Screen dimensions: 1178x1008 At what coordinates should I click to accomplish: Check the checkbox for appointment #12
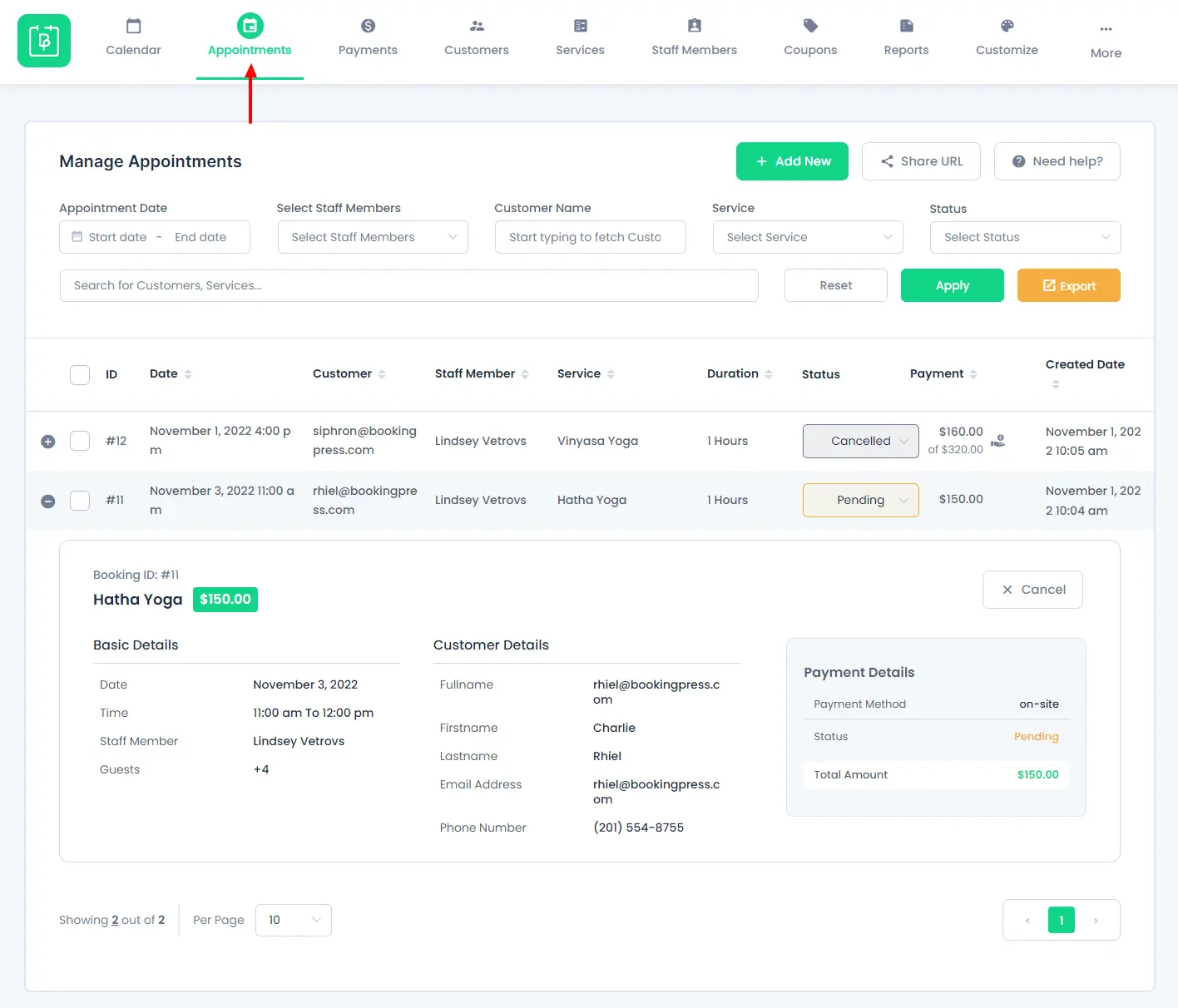click(79, 441)
